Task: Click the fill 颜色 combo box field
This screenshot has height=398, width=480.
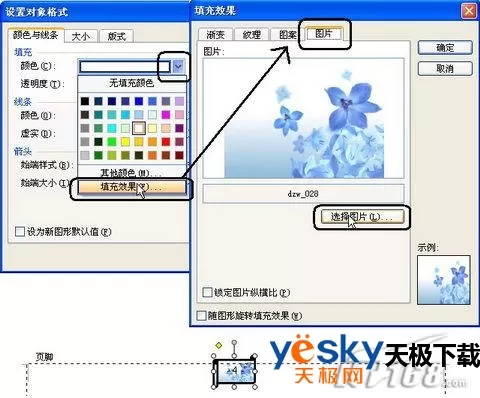Action: [x=125, y=66]
